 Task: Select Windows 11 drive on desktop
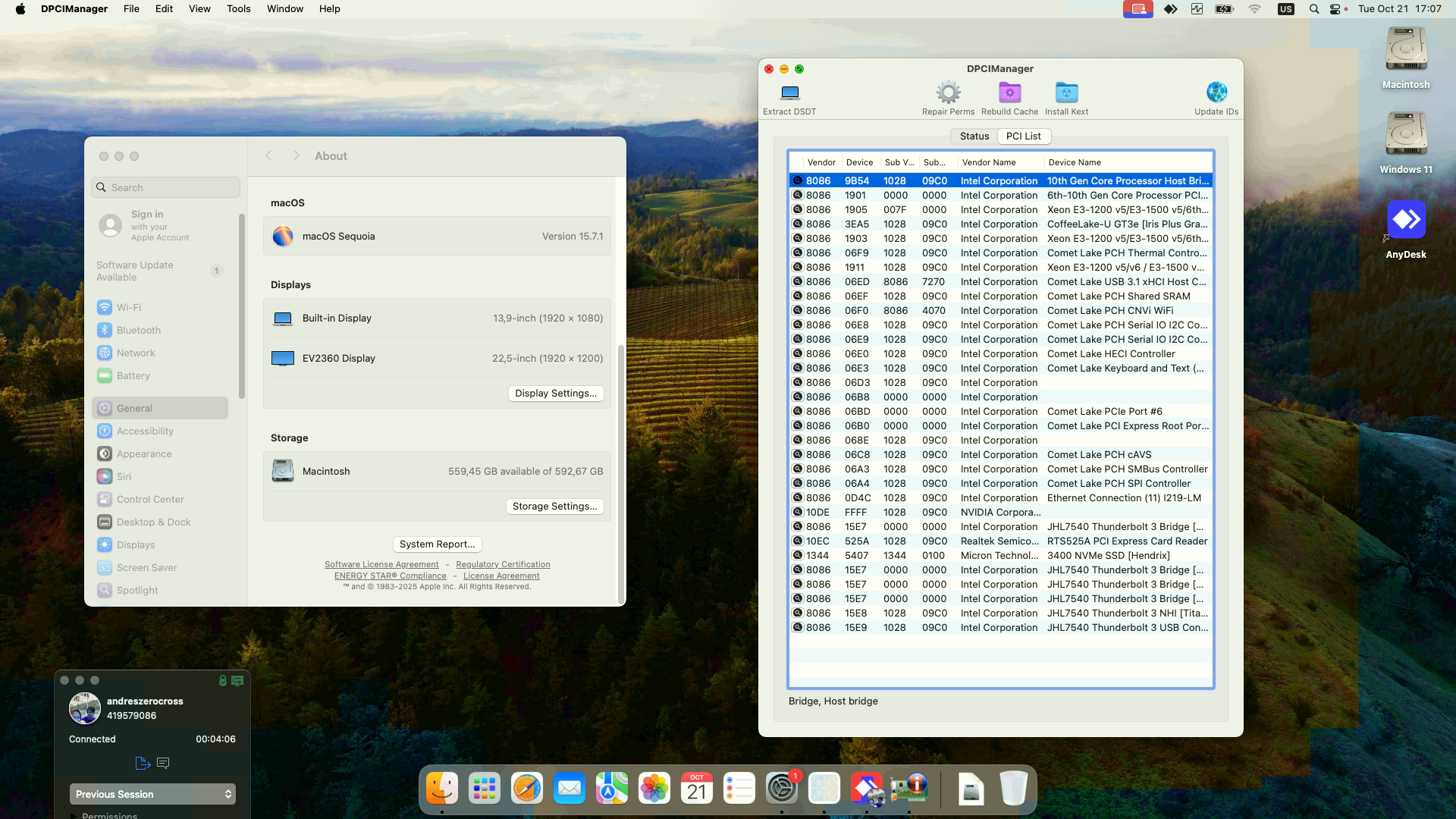[1406, 135]
